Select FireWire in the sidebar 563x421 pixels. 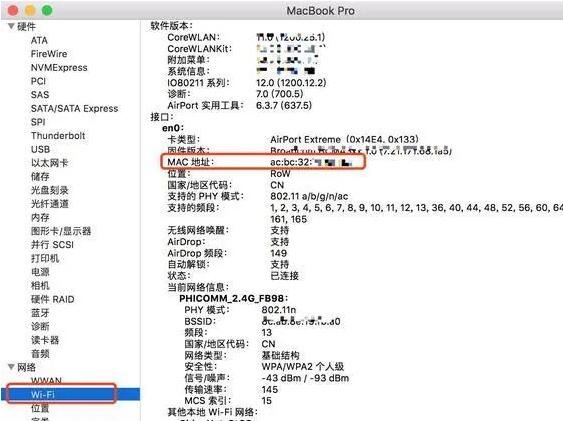point(49,54)
